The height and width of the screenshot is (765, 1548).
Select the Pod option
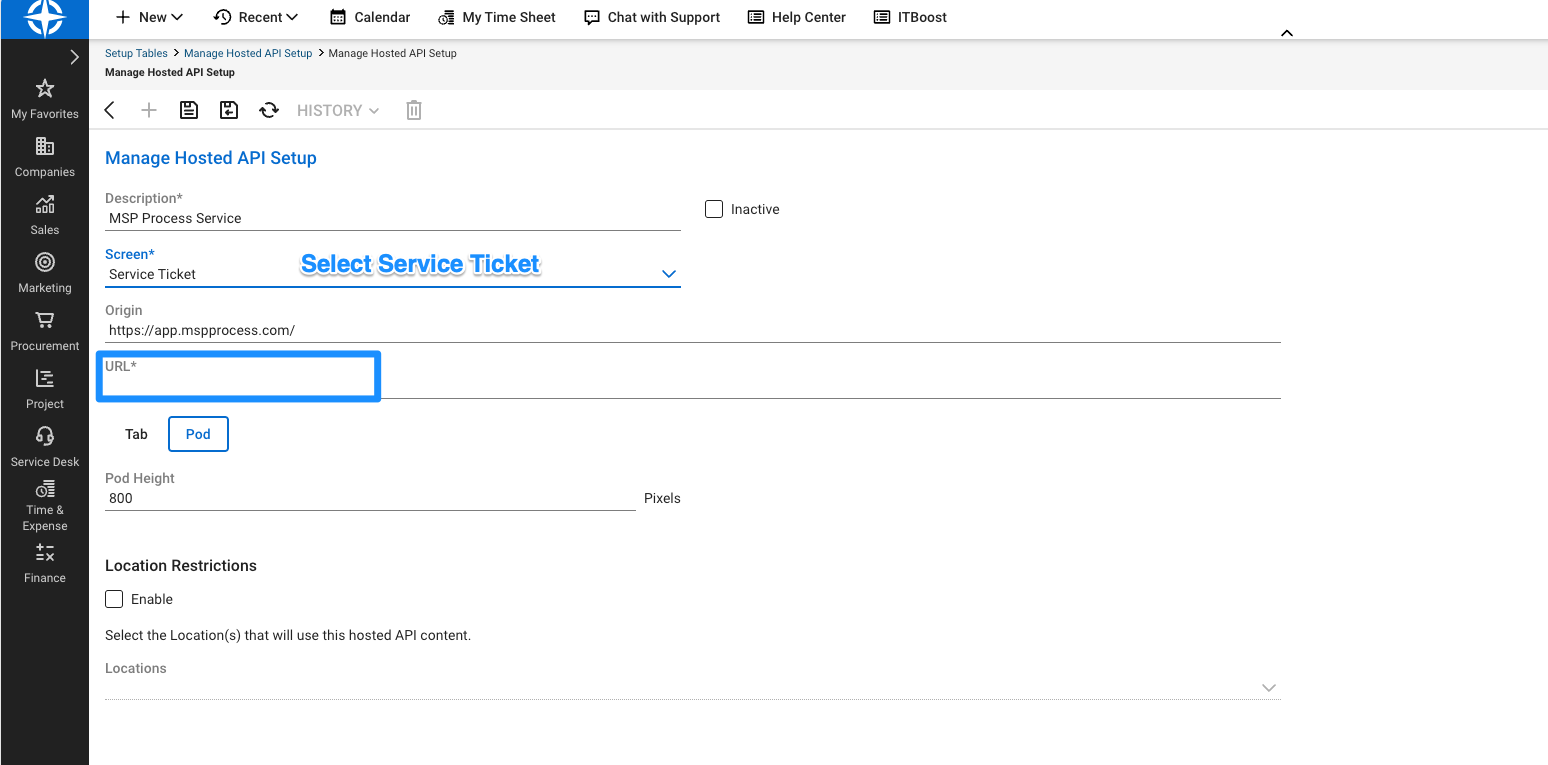(198, 434)
